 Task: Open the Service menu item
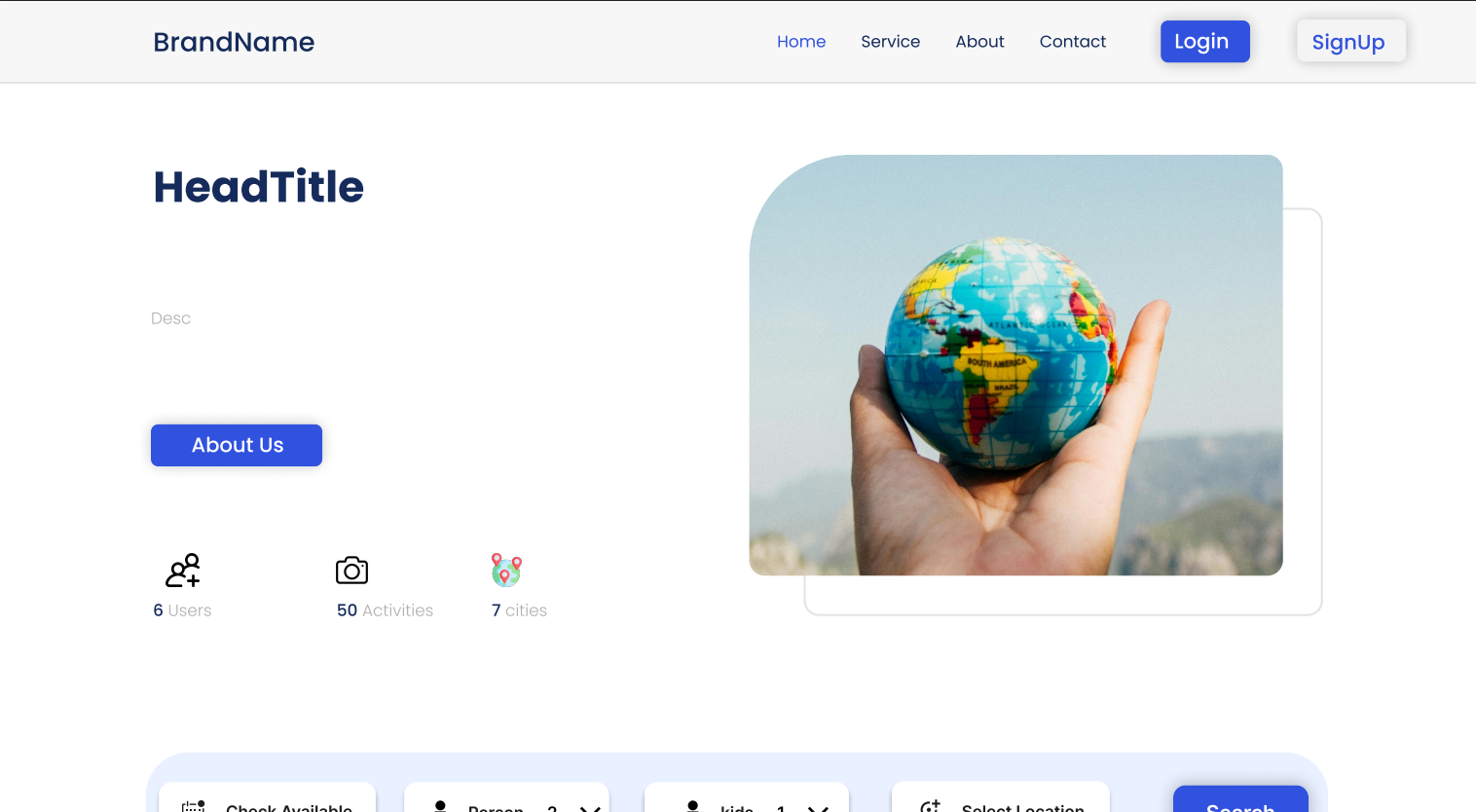point(890,42)
